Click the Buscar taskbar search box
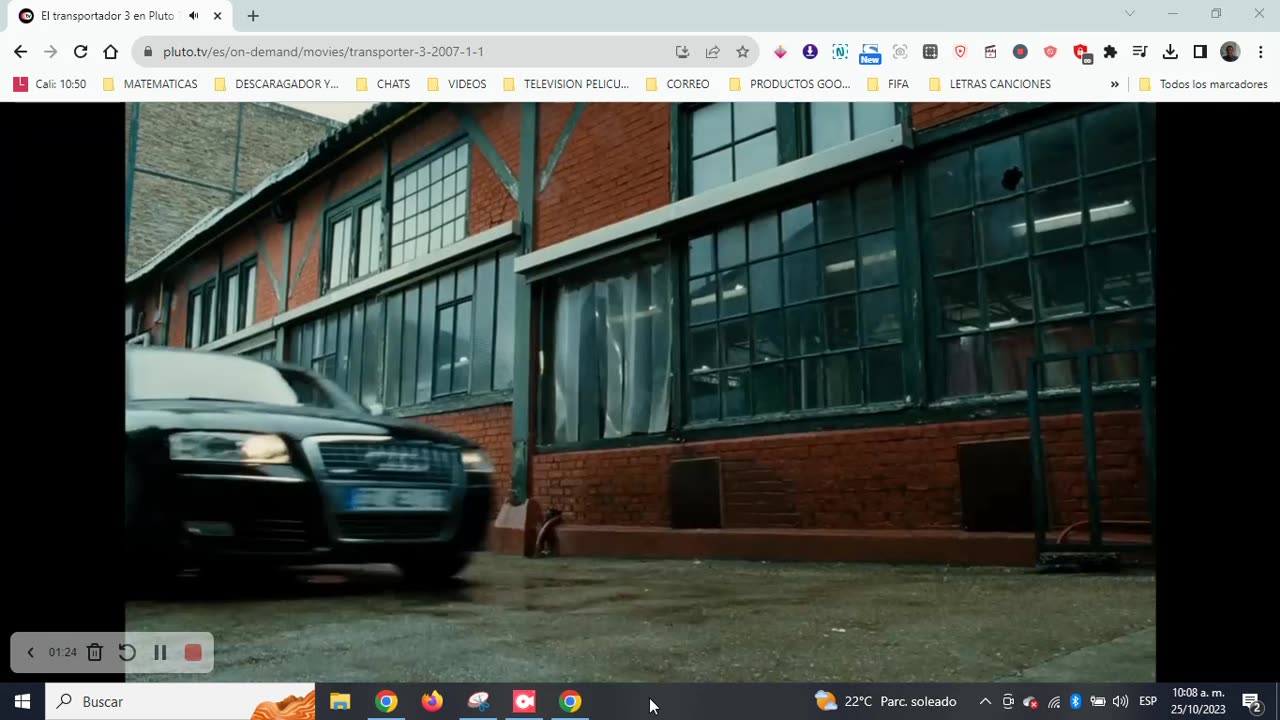The width and height of the screenshot is (1280, 720). pos(180,702)
